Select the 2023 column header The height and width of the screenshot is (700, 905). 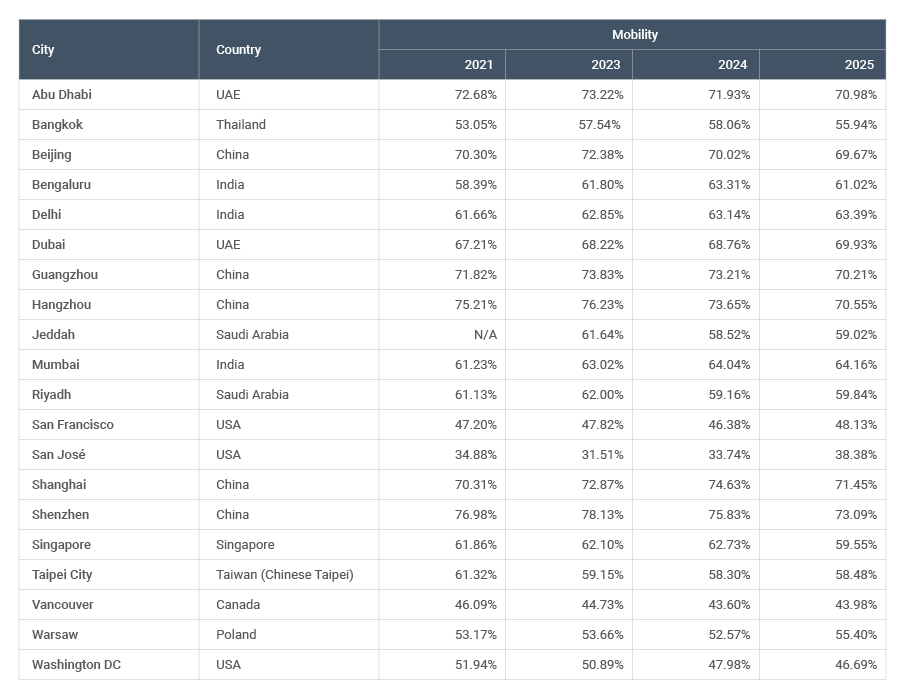click(x=605, y=65)
